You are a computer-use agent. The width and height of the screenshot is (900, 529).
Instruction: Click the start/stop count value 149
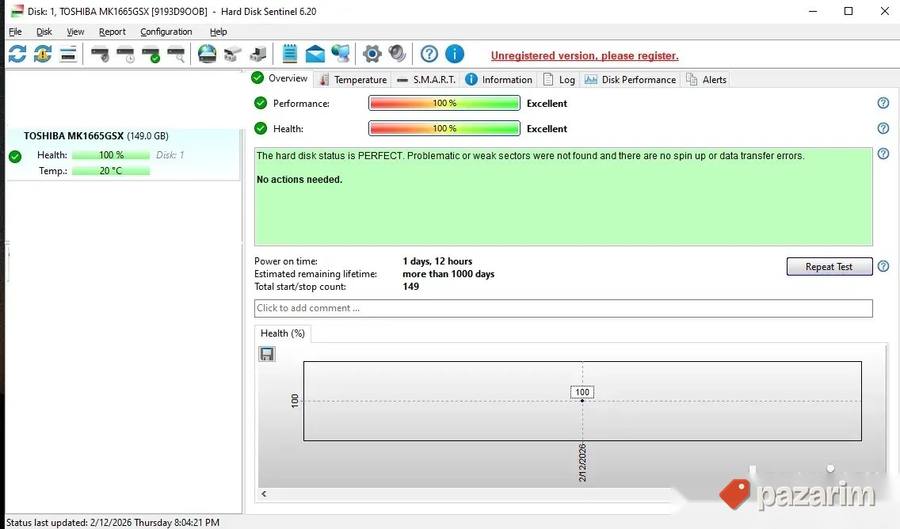click(x=410, y=286)
